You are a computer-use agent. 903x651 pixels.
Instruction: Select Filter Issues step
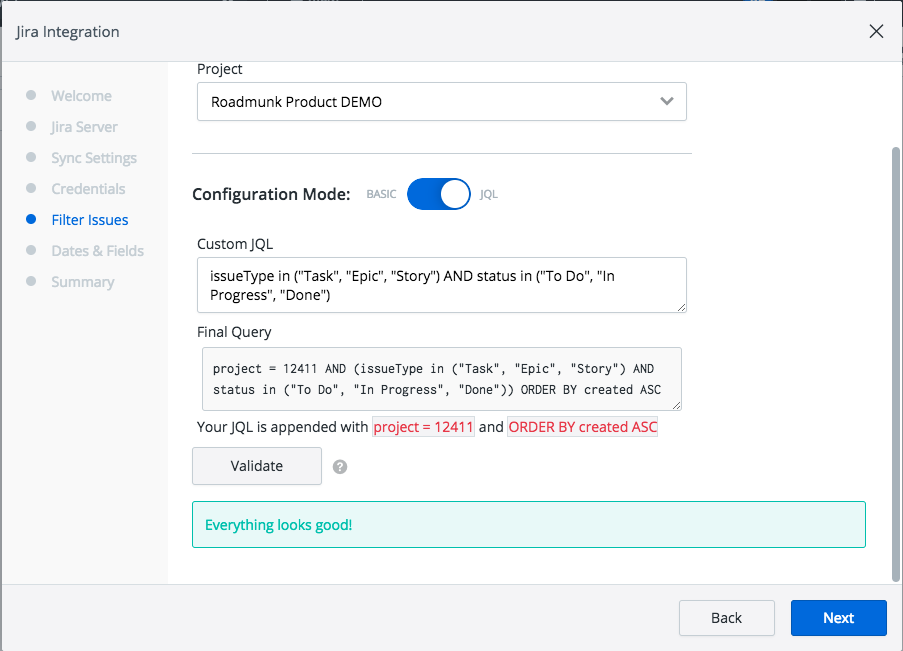click(90, 220)
